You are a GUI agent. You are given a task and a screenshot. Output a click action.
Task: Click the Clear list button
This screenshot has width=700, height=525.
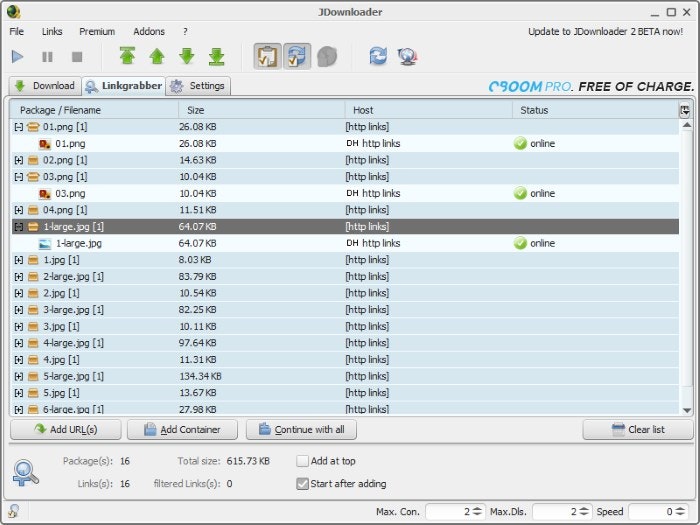638,429
